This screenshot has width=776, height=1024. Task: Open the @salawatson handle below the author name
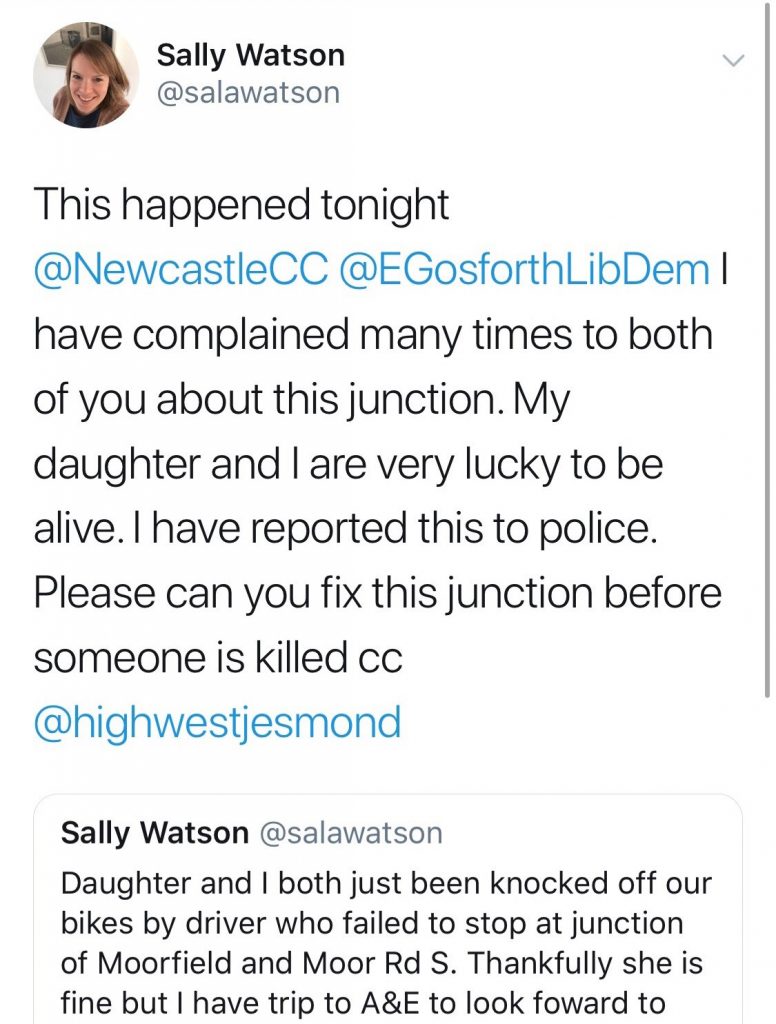pos(248,93)
